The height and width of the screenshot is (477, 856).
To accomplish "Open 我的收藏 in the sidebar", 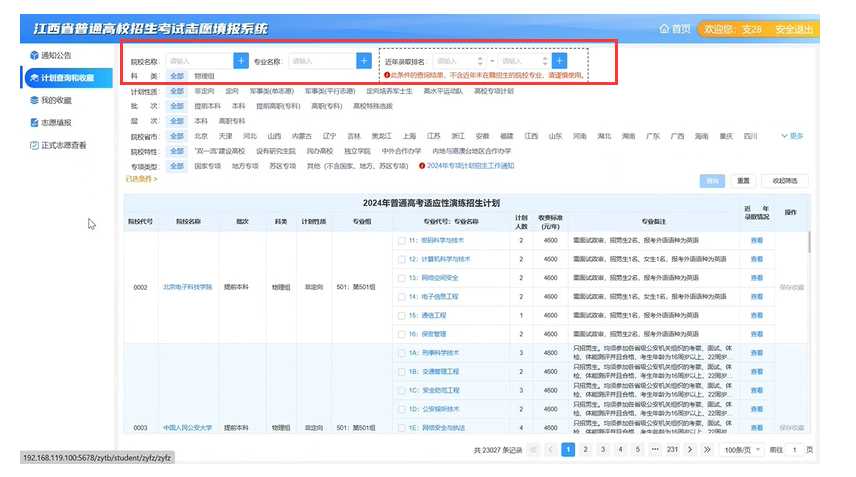I will (56, 100).
